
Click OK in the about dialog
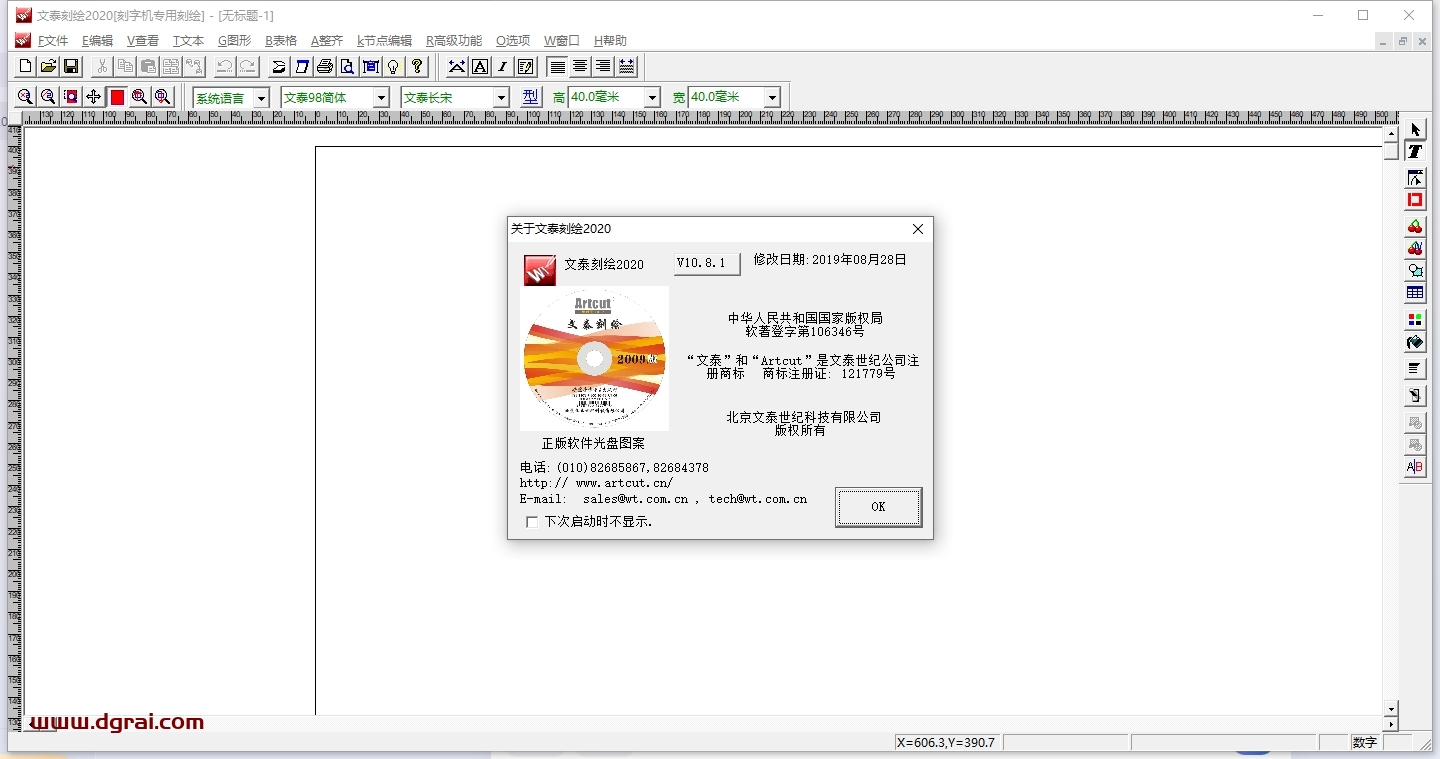pyautogui.click(x=878, y=507)
